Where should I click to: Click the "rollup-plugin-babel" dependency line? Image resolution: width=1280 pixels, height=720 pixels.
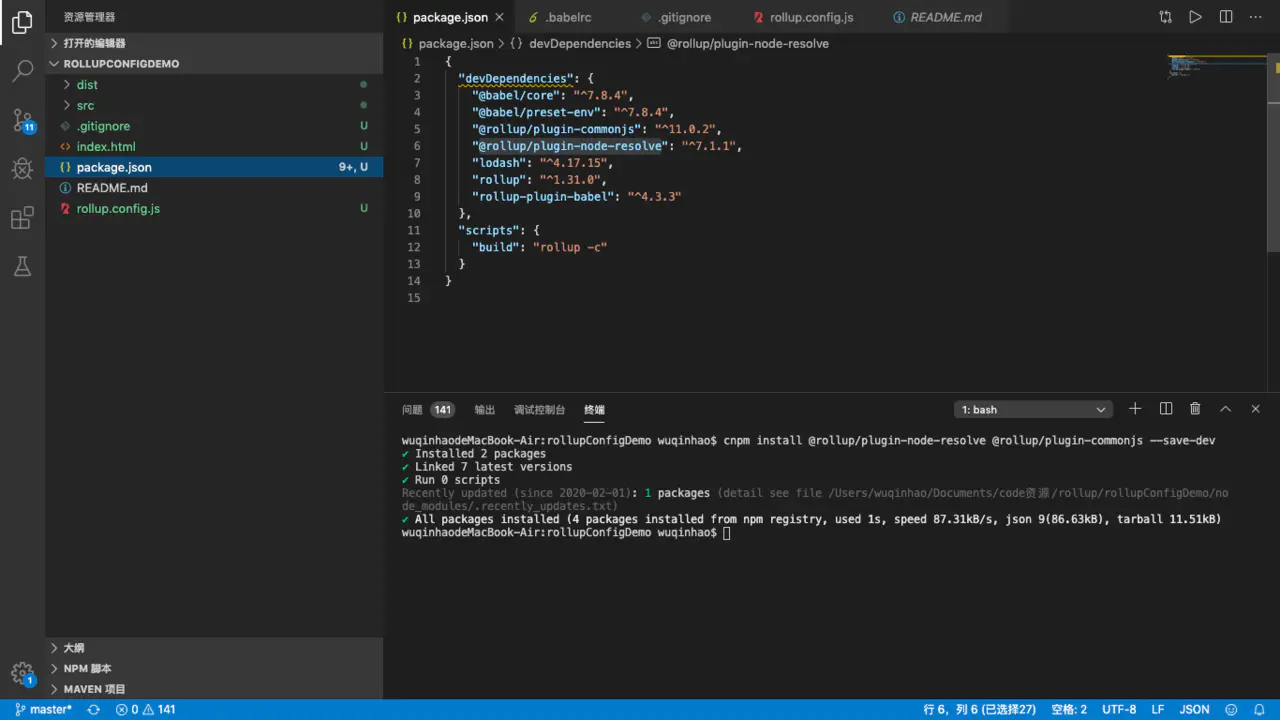click(577, 197)
